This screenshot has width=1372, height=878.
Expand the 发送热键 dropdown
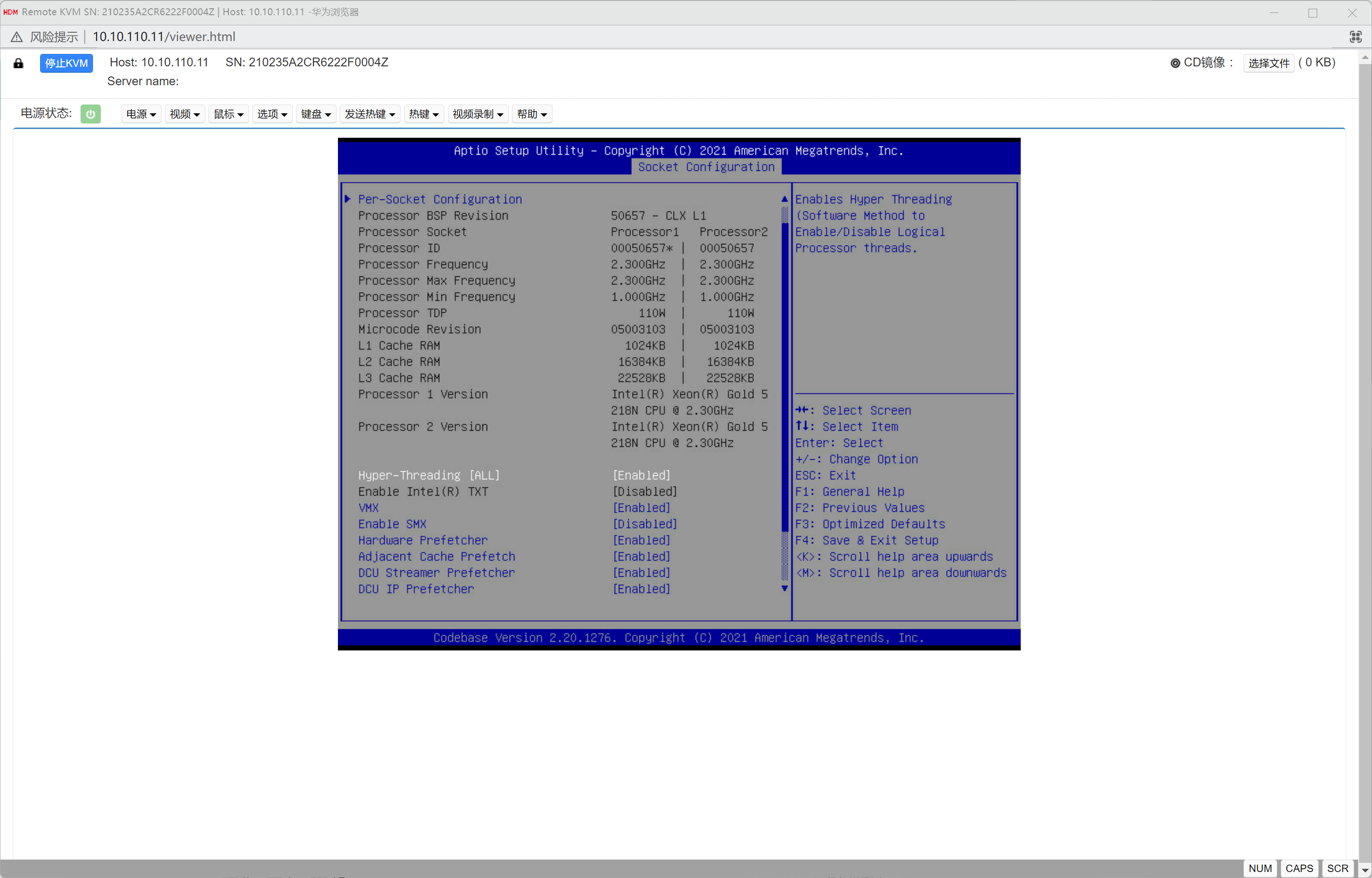pyautogui.click(x=370, y=114)
